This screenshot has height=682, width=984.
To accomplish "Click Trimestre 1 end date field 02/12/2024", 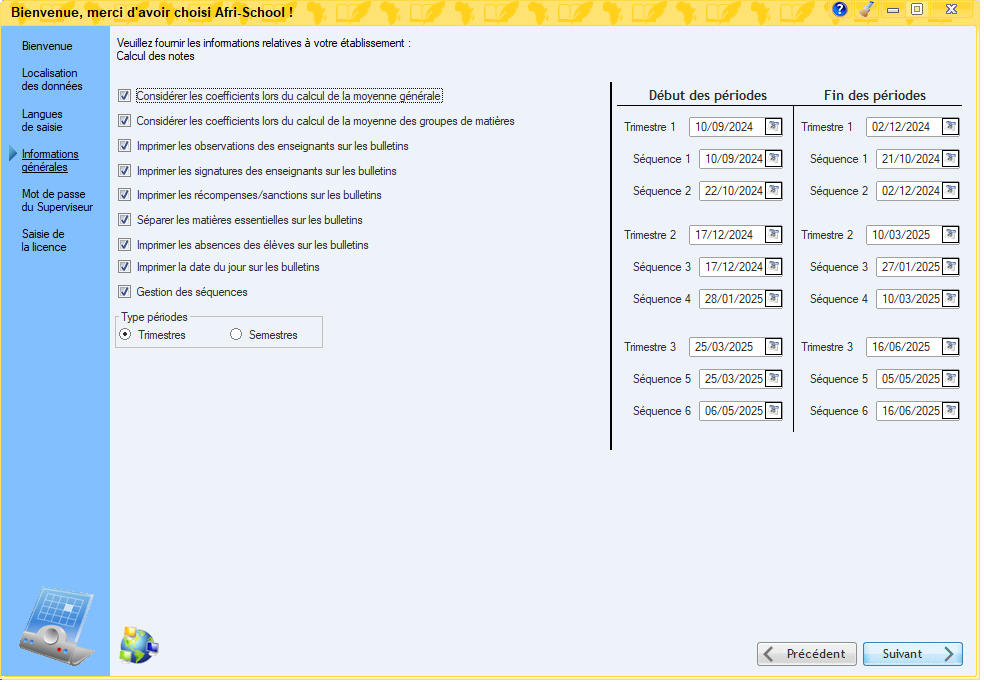I will point(906,127).
